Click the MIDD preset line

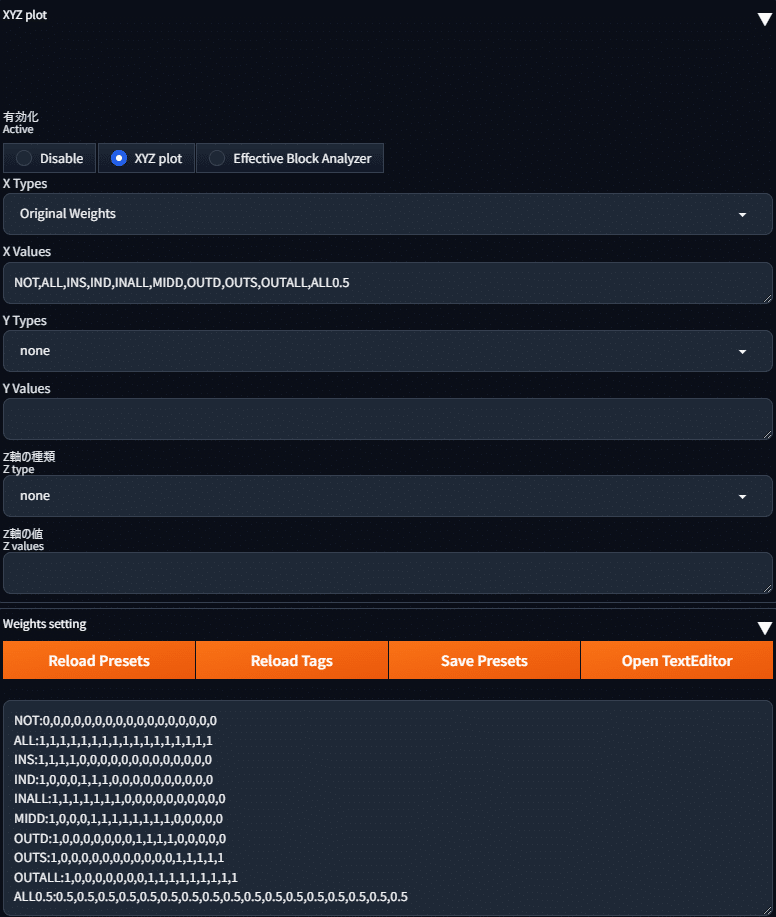tap(118, 819)
